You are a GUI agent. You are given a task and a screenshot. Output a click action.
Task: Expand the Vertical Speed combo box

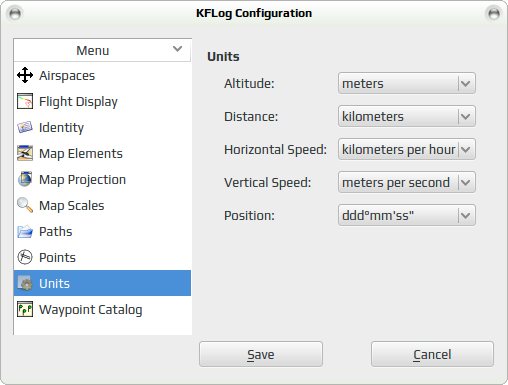[x=407, y=182]
